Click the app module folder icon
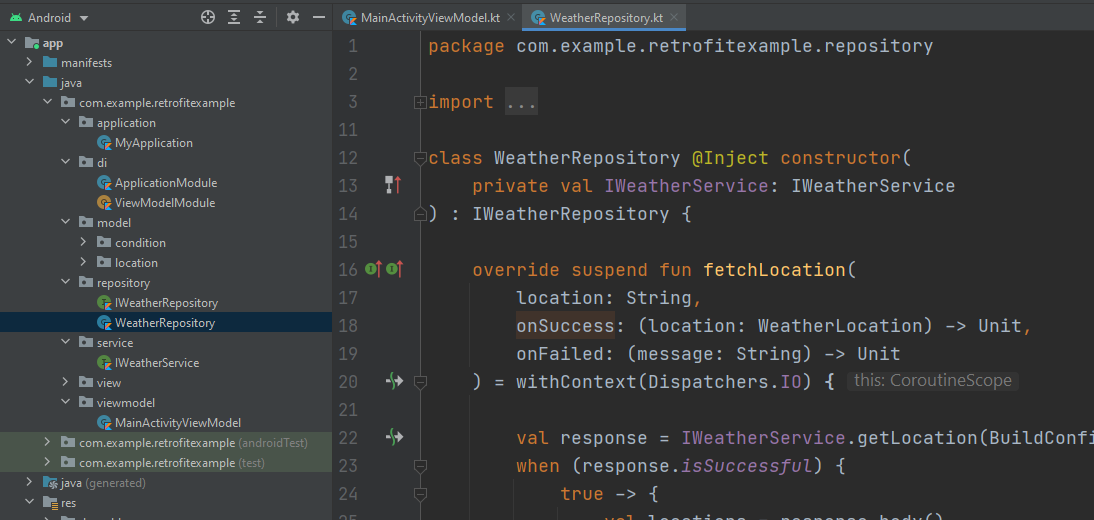Viewport: 1094px width, 520px height. (32, 43)
